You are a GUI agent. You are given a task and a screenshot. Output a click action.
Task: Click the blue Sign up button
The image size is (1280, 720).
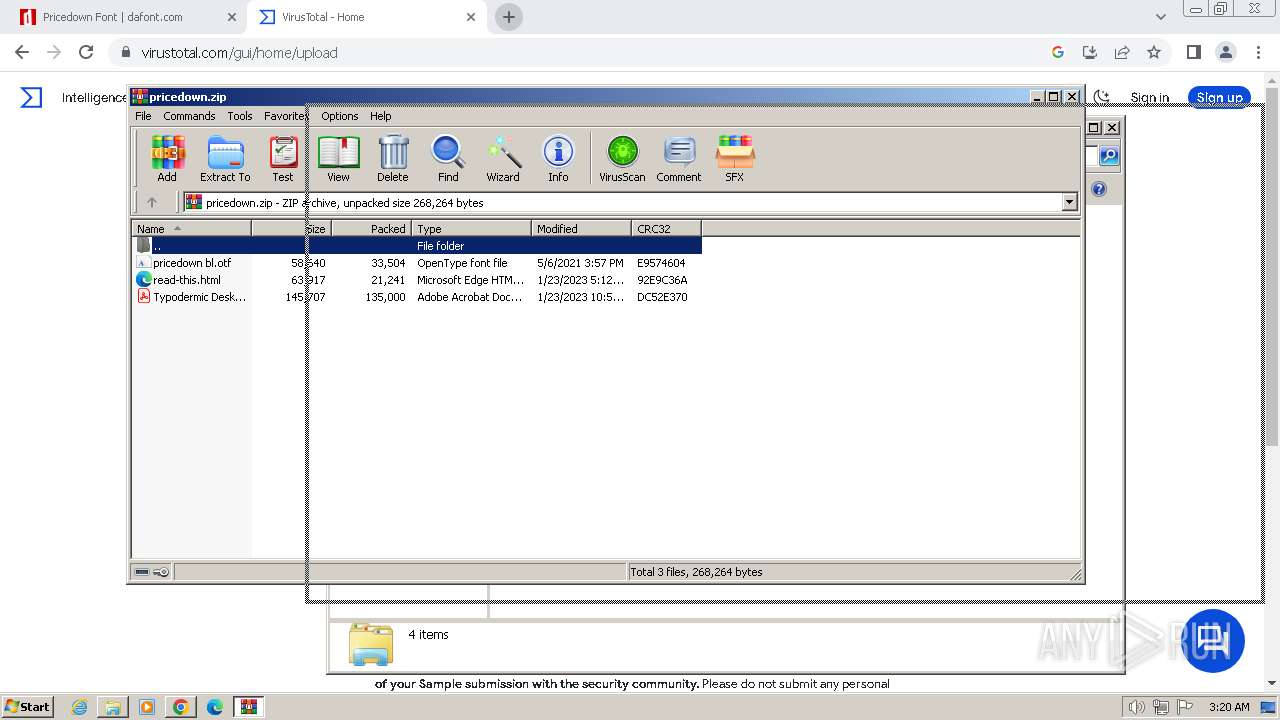(1219, 97)
